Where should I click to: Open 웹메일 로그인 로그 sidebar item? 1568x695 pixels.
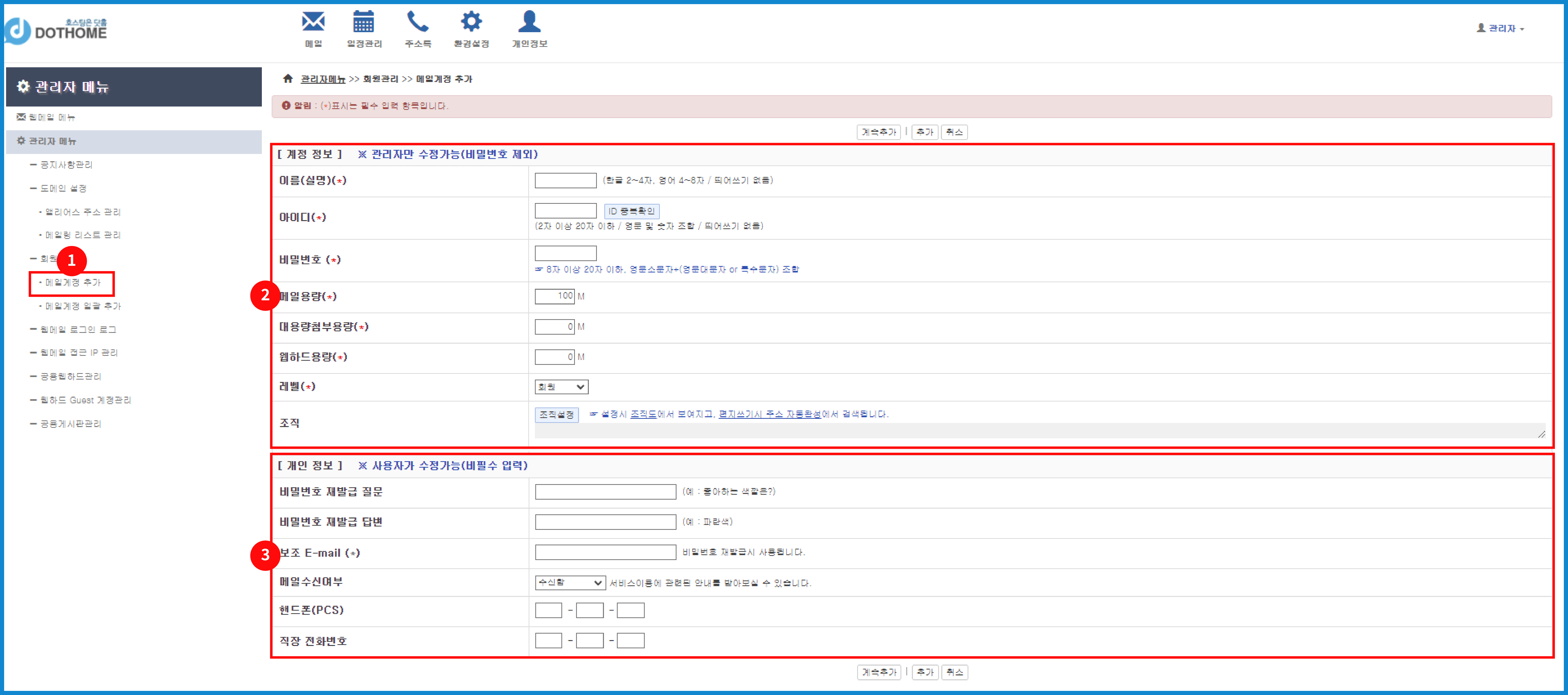pos(78,329)
